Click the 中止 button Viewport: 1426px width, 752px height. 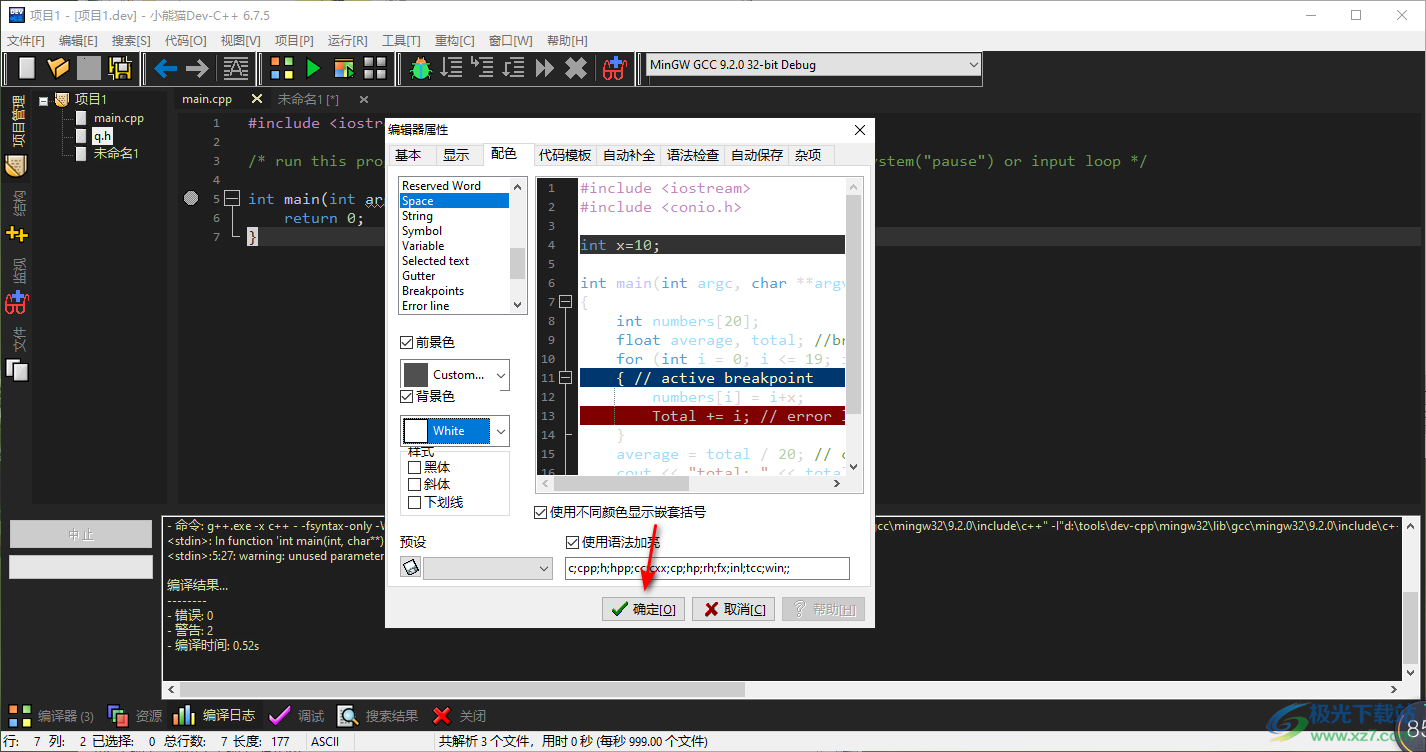tap(81, 535)
